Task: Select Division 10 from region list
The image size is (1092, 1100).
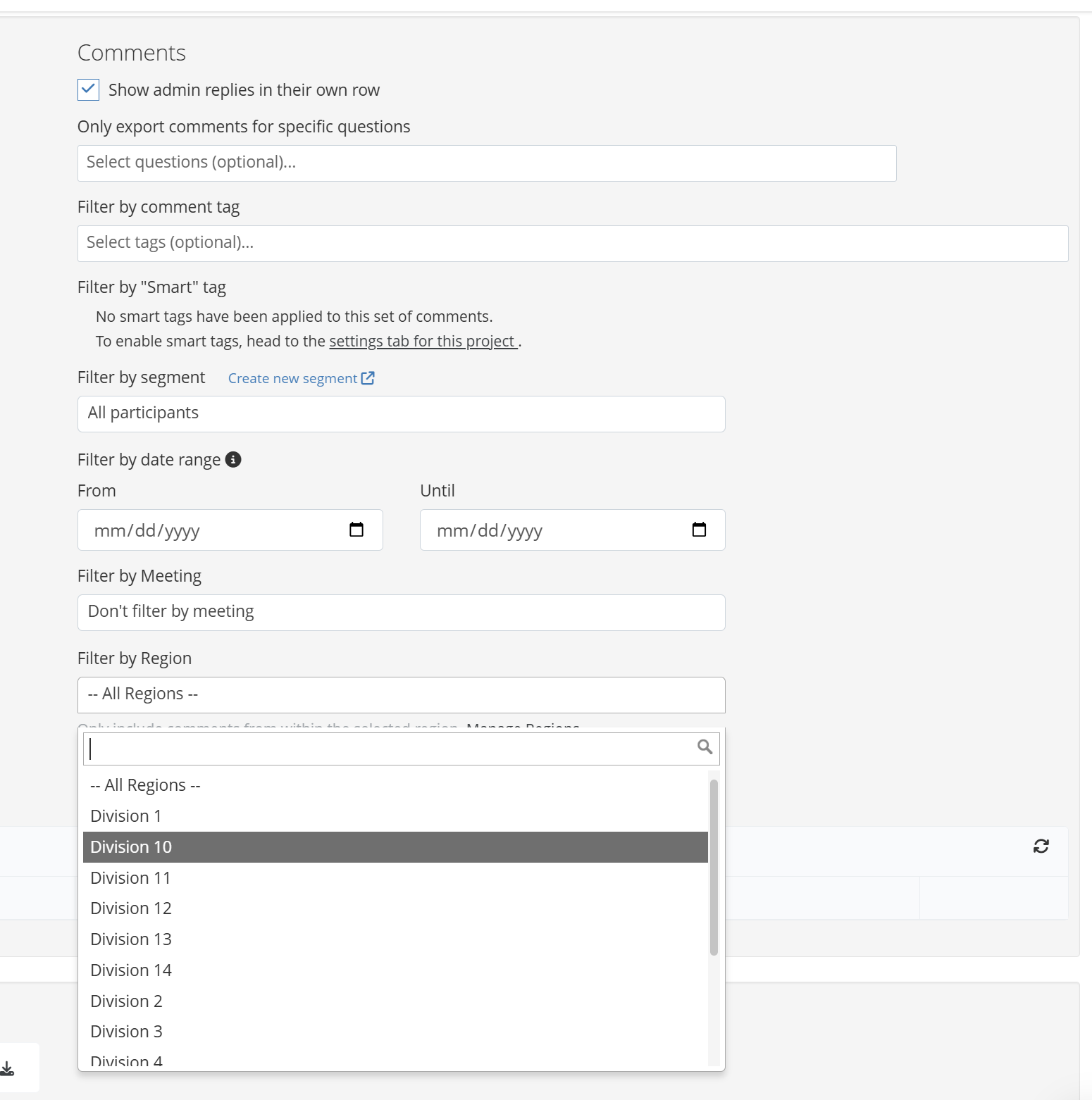Action: pos(395,847)
